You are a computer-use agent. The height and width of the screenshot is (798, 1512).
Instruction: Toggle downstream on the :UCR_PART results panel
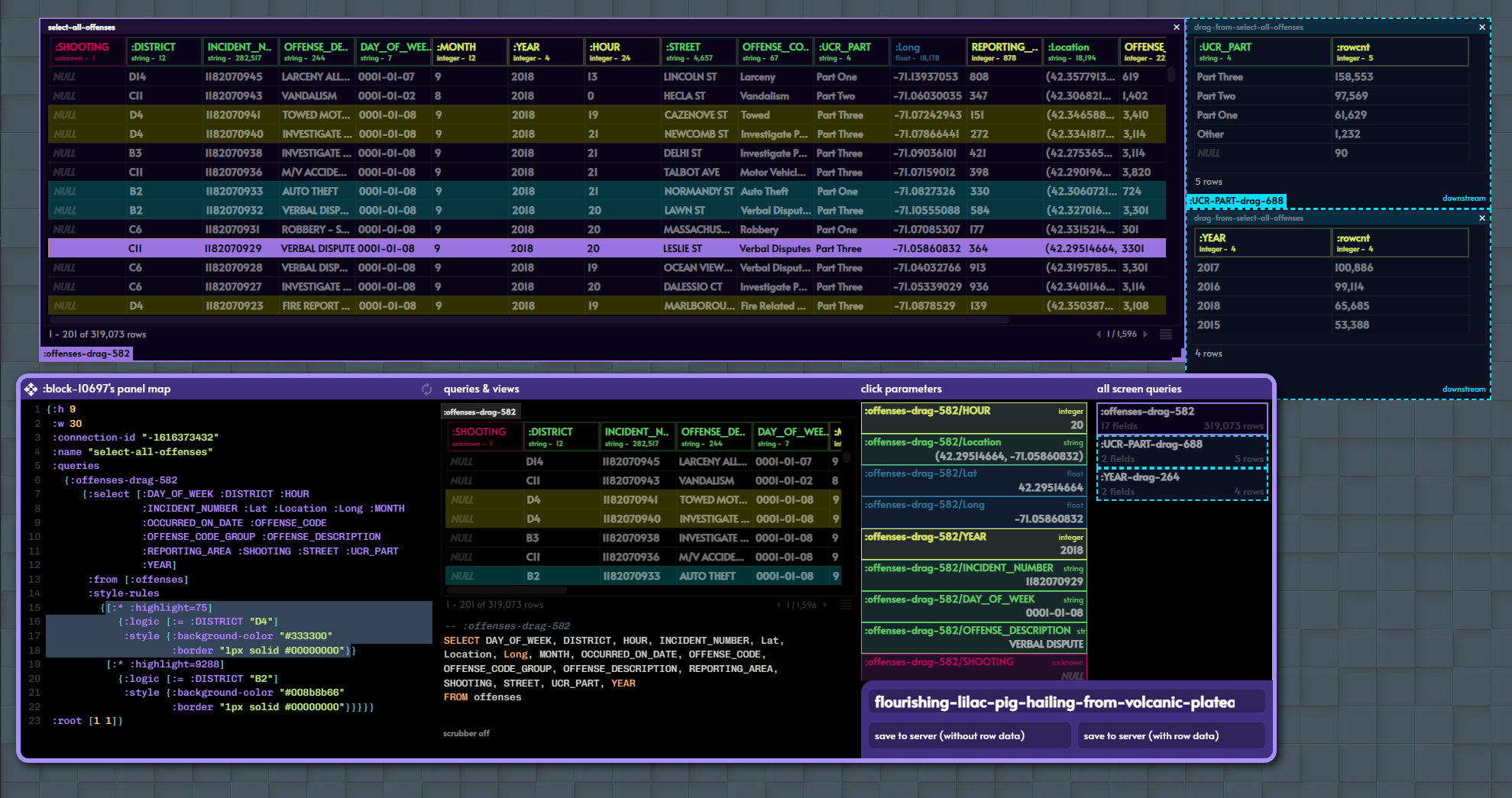point(1464,198)
